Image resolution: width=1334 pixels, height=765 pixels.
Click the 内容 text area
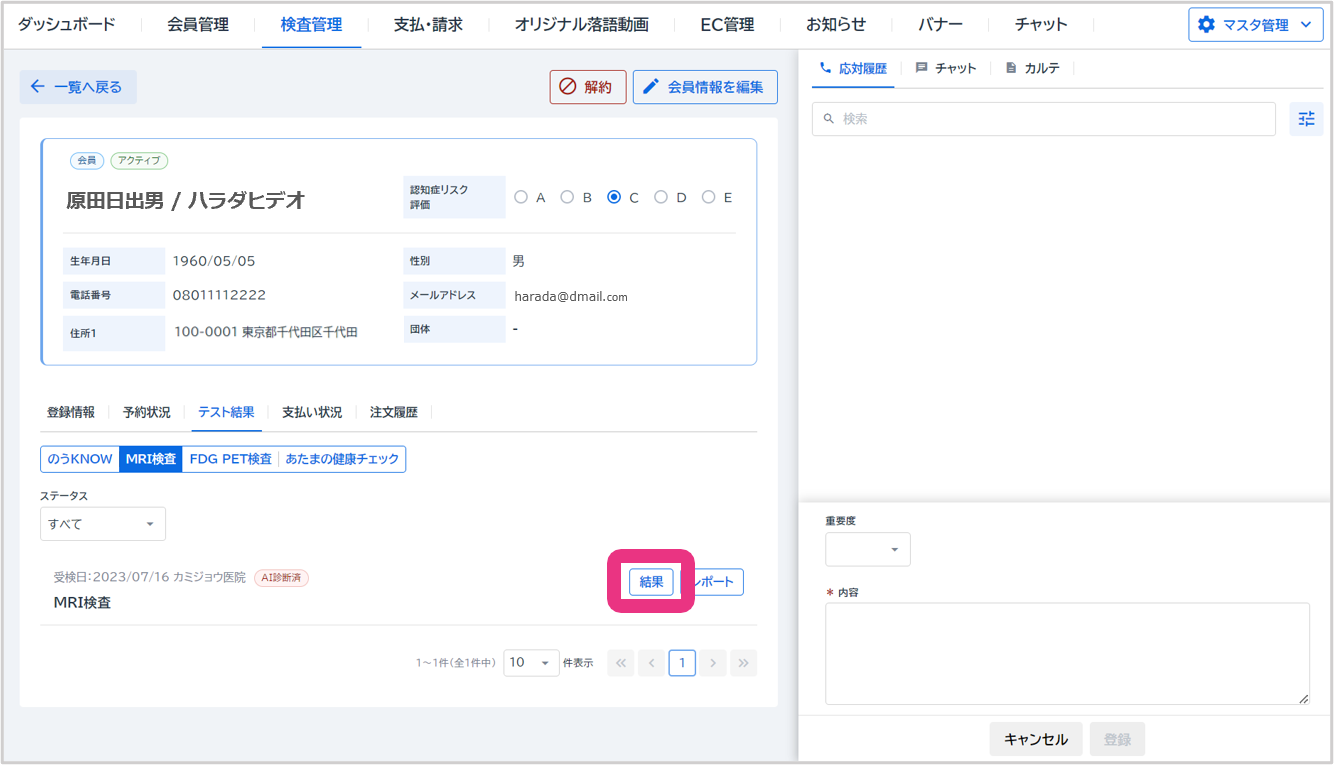point(1066,653)
